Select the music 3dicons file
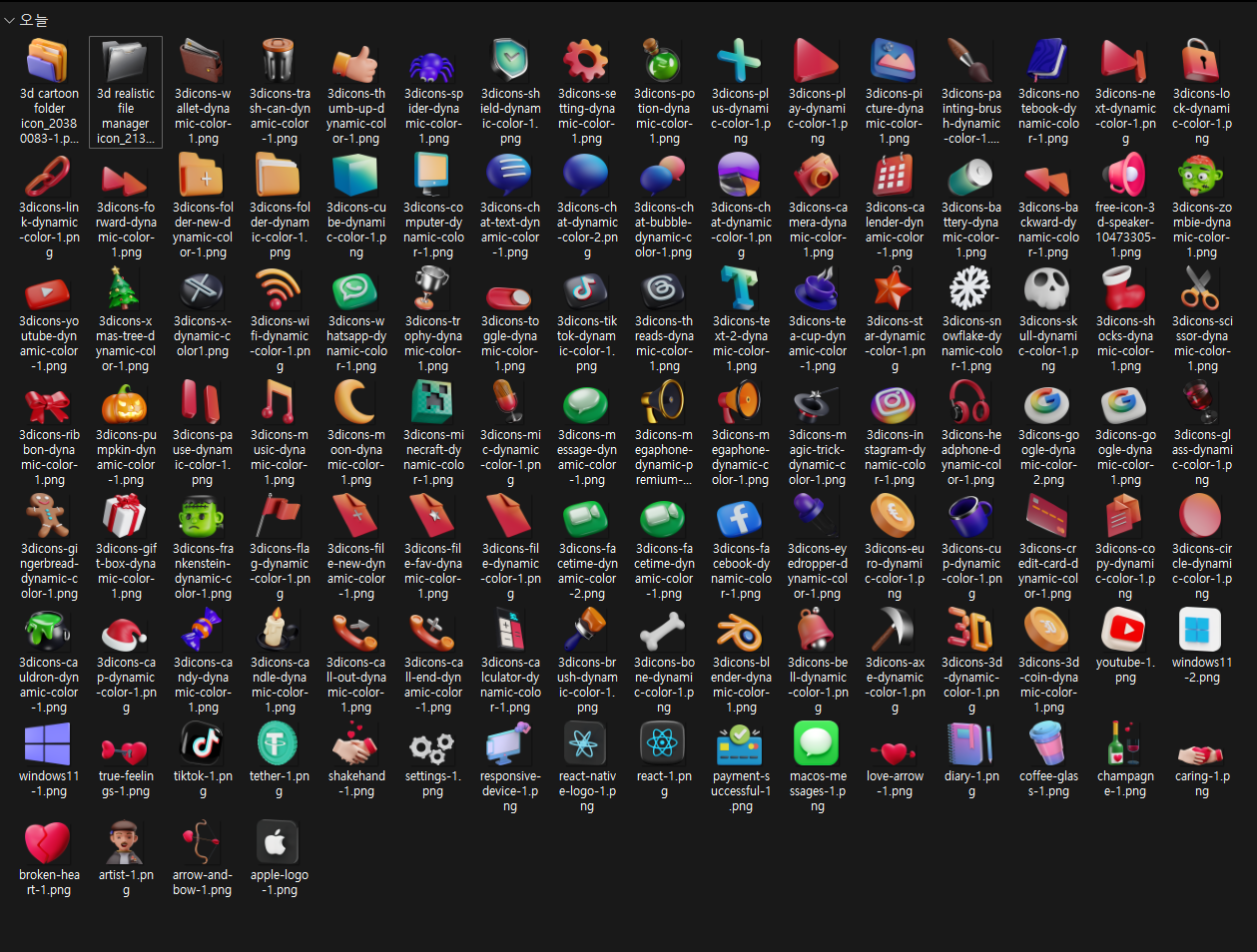This screenshot has height=952, width=1257. tap(280, 433)
